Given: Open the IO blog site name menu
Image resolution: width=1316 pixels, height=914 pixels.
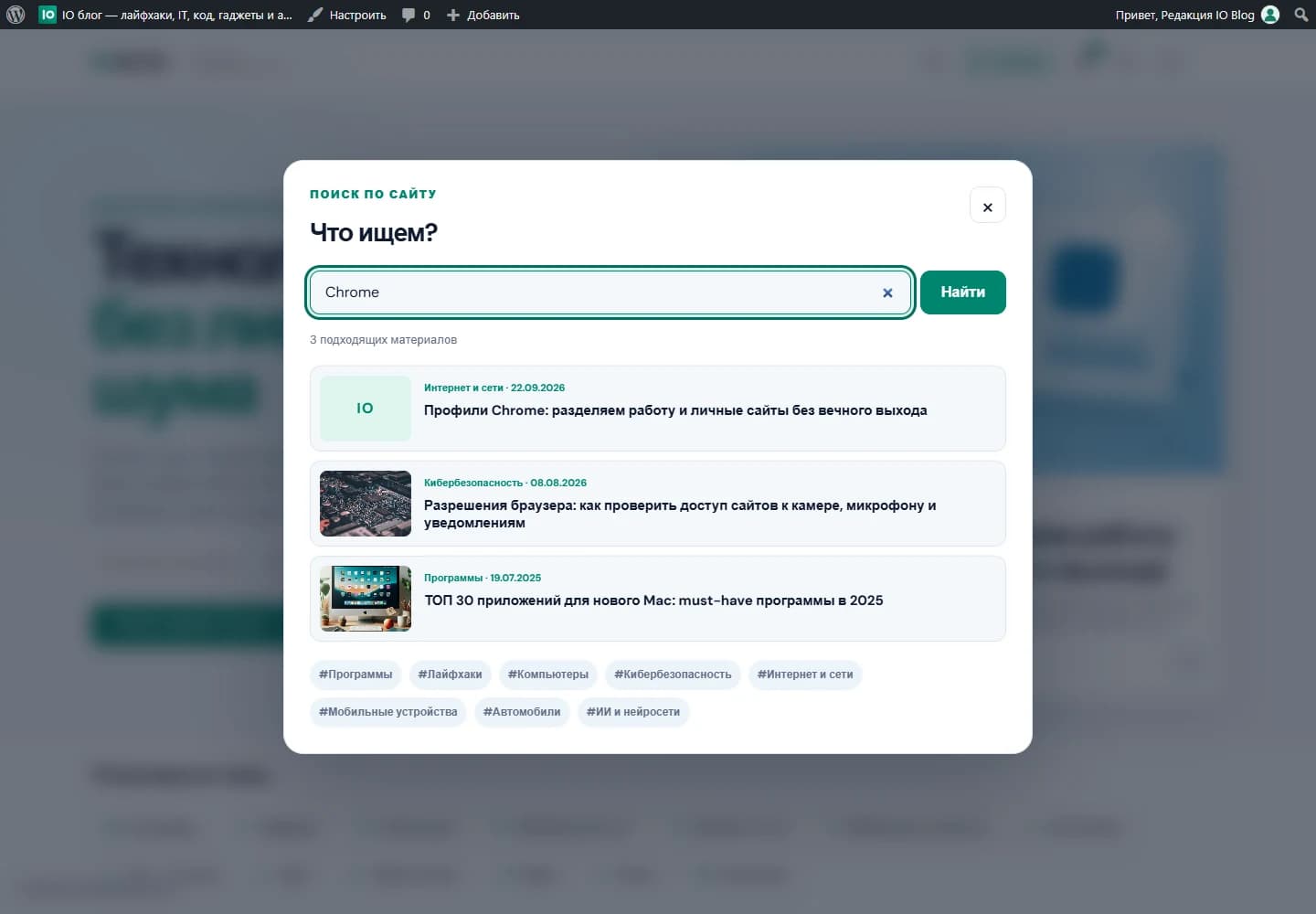Looking at the screenshot, I should click(x=165, y=15).
